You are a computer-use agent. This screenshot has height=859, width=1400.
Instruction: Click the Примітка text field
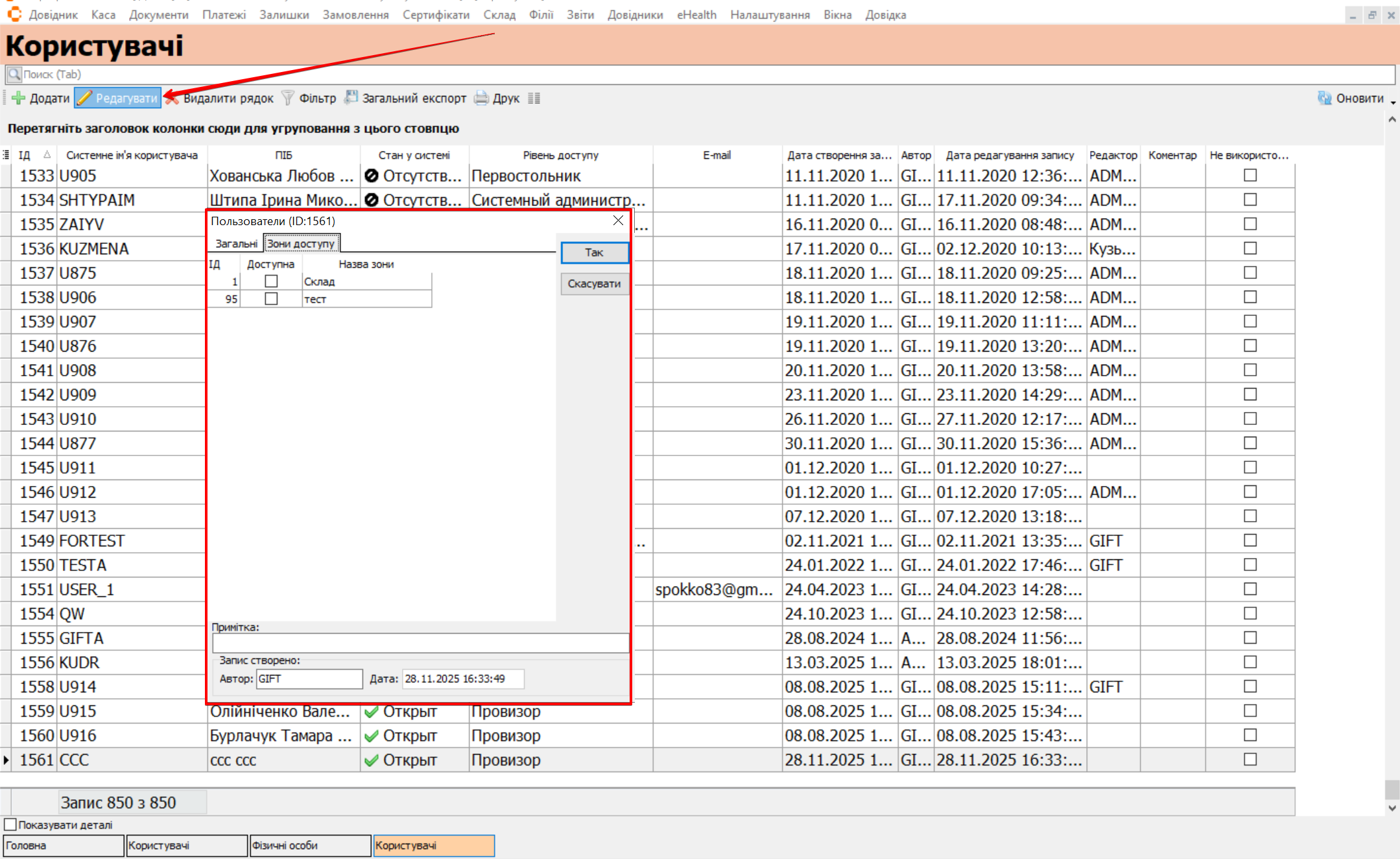click(420, 643)
